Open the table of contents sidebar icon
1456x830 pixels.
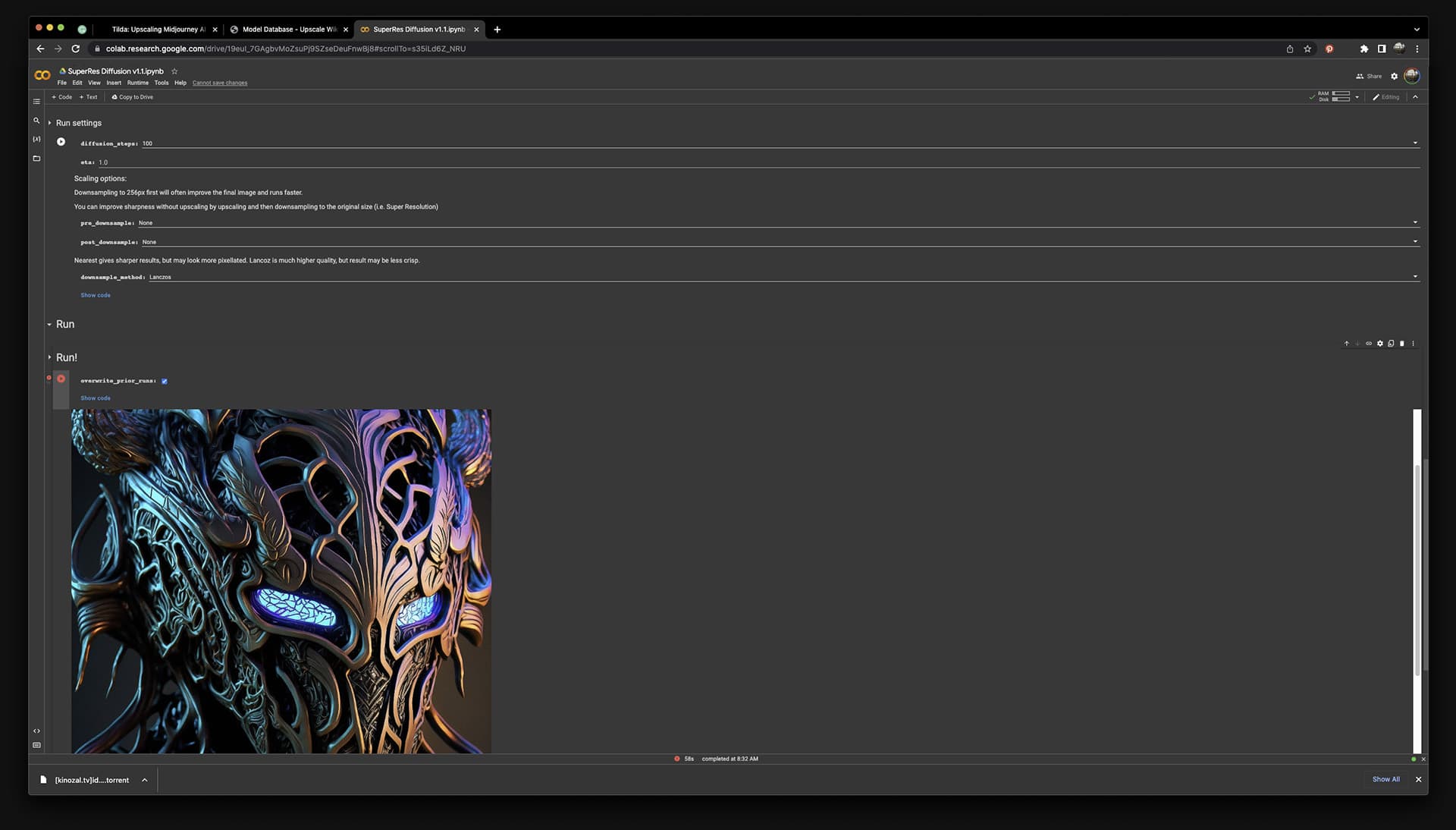click(x=36, y=102)
